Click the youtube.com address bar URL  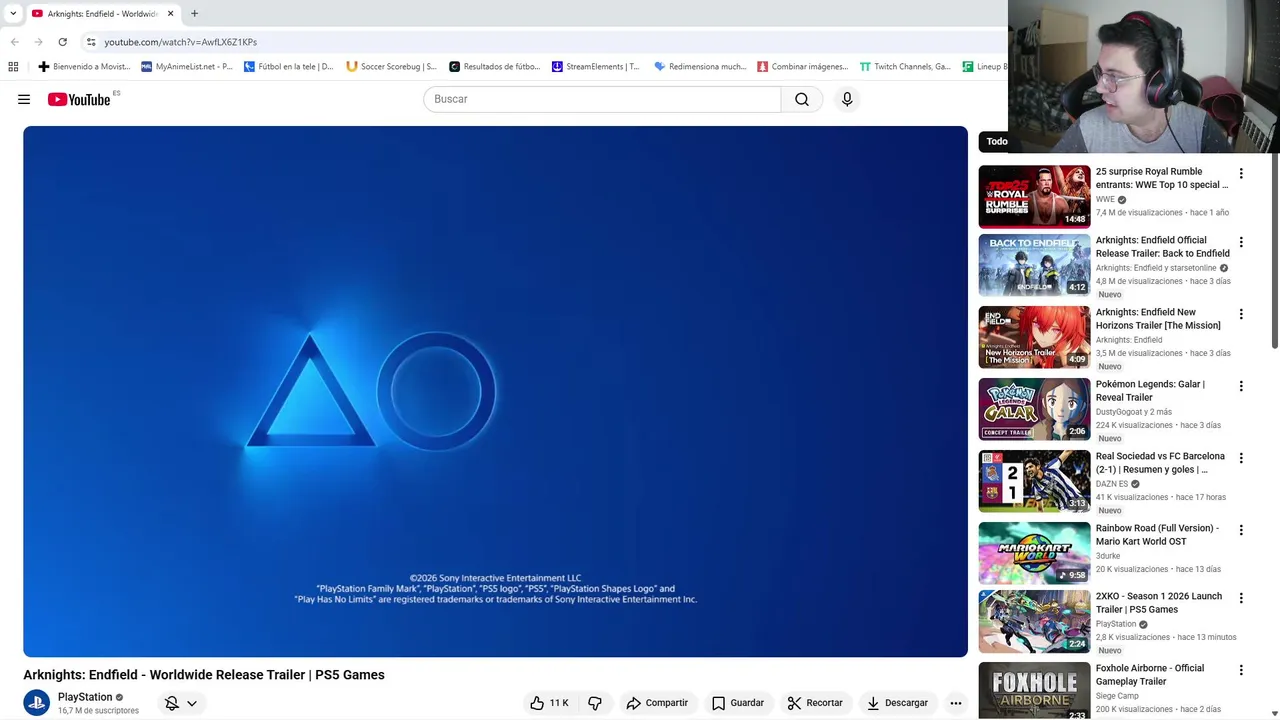point(181,42)
